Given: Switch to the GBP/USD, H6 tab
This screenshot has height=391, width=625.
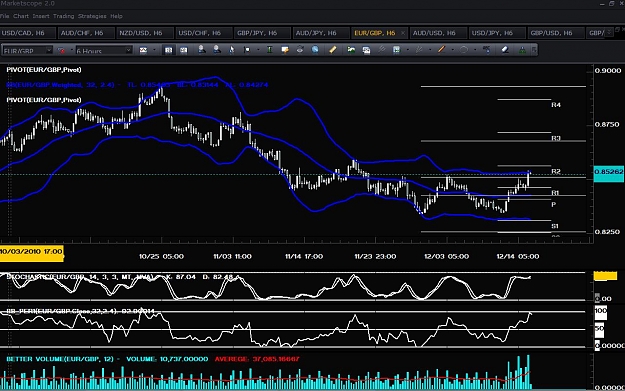Looking at the screenshot, I should (555, 33).
